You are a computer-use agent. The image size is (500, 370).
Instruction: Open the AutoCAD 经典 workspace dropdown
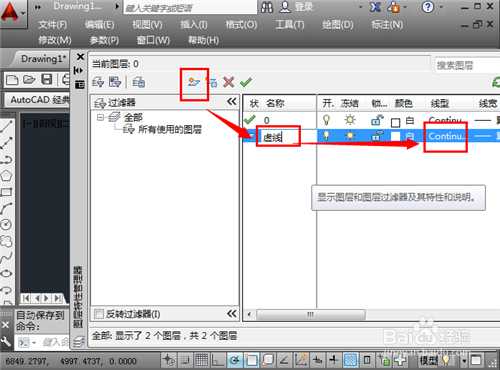tap(37, 100)
